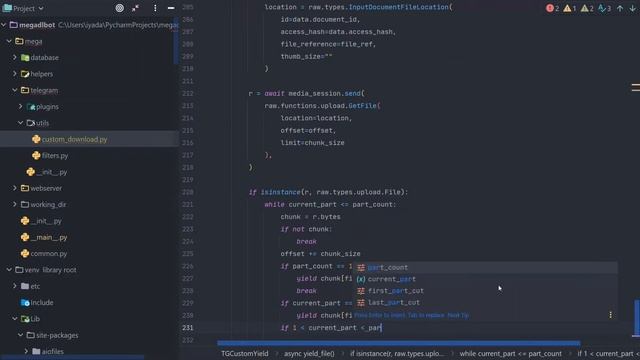Click the Project panel vertical scrollbar

pyautogui.click(x=176, y=41)
